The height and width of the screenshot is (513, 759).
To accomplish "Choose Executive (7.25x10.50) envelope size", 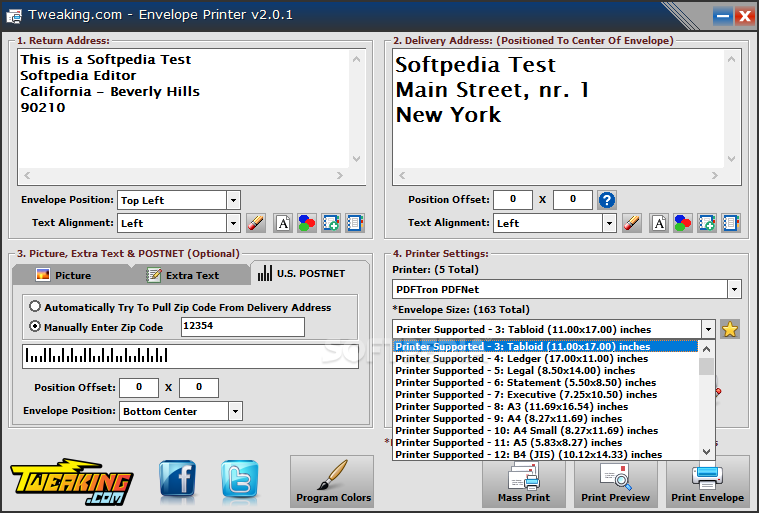I will tap(546, 394).
